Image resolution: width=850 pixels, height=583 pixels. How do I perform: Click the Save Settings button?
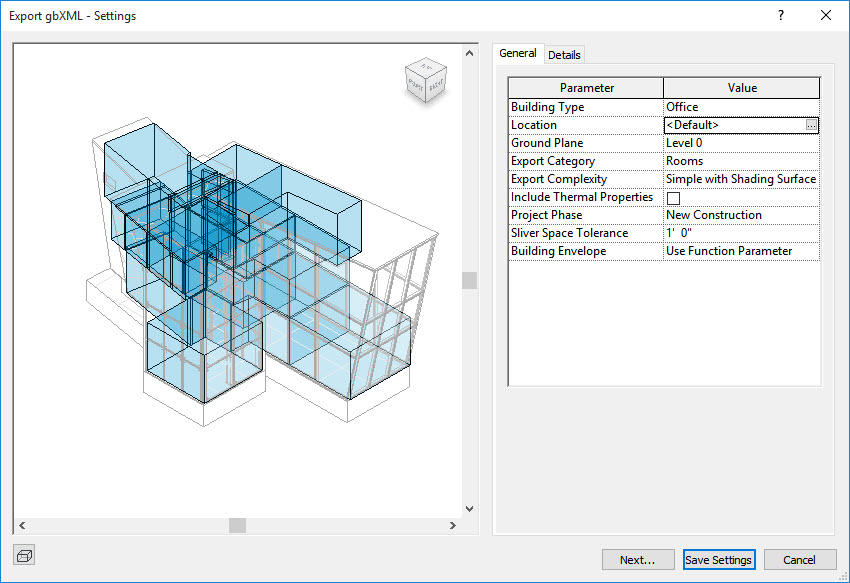click(718, 560)
